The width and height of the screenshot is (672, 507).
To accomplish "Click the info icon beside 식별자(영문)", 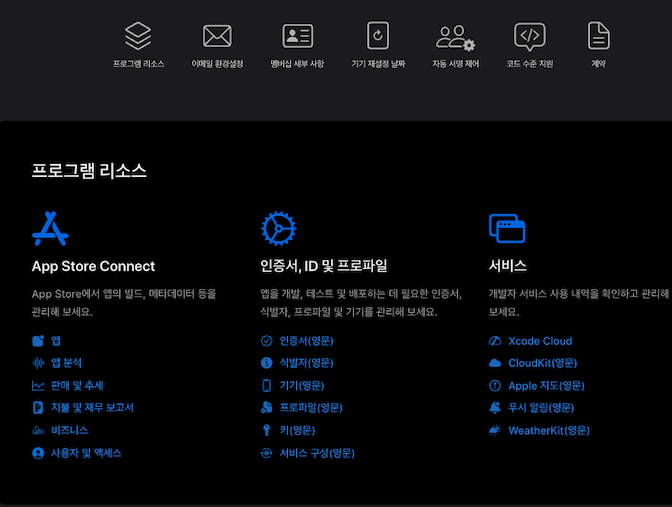I will 267,363.
